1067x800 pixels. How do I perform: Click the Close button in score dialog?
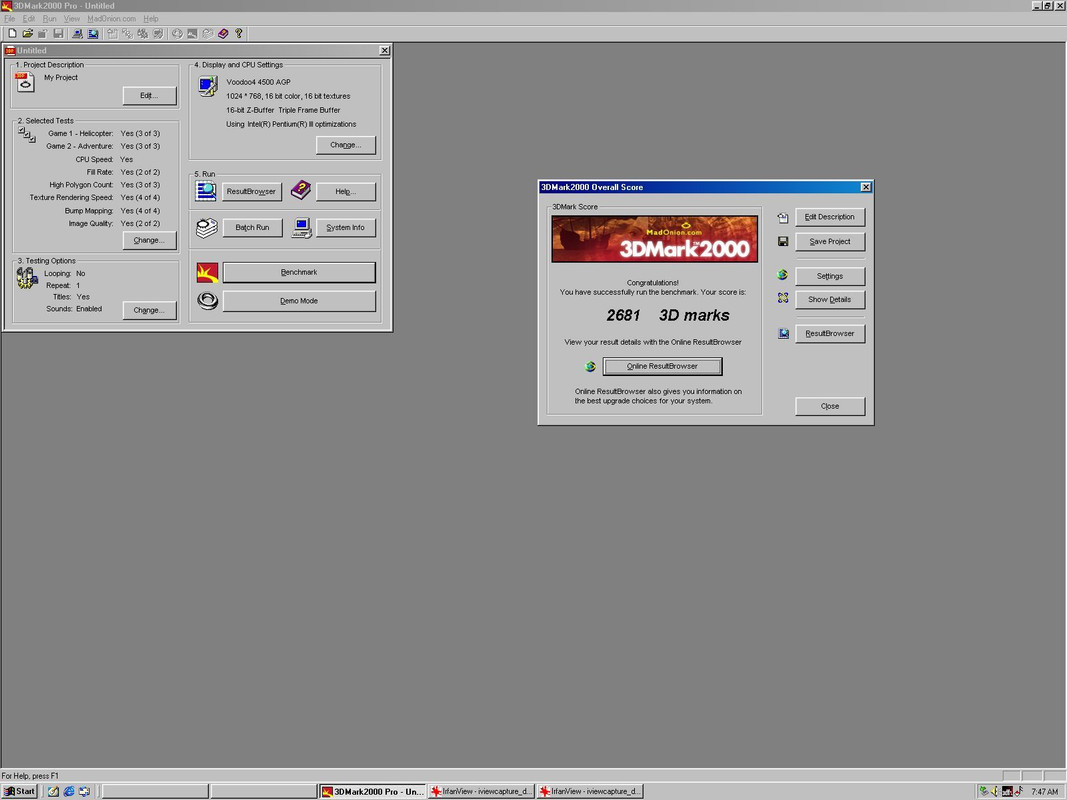tap(830, 406)
